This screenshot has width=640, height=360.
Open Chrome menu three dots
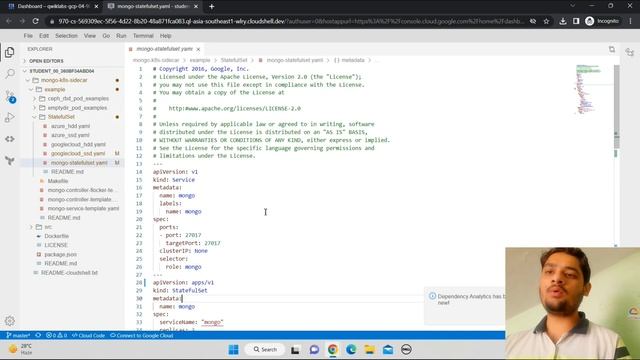point(630,21)
